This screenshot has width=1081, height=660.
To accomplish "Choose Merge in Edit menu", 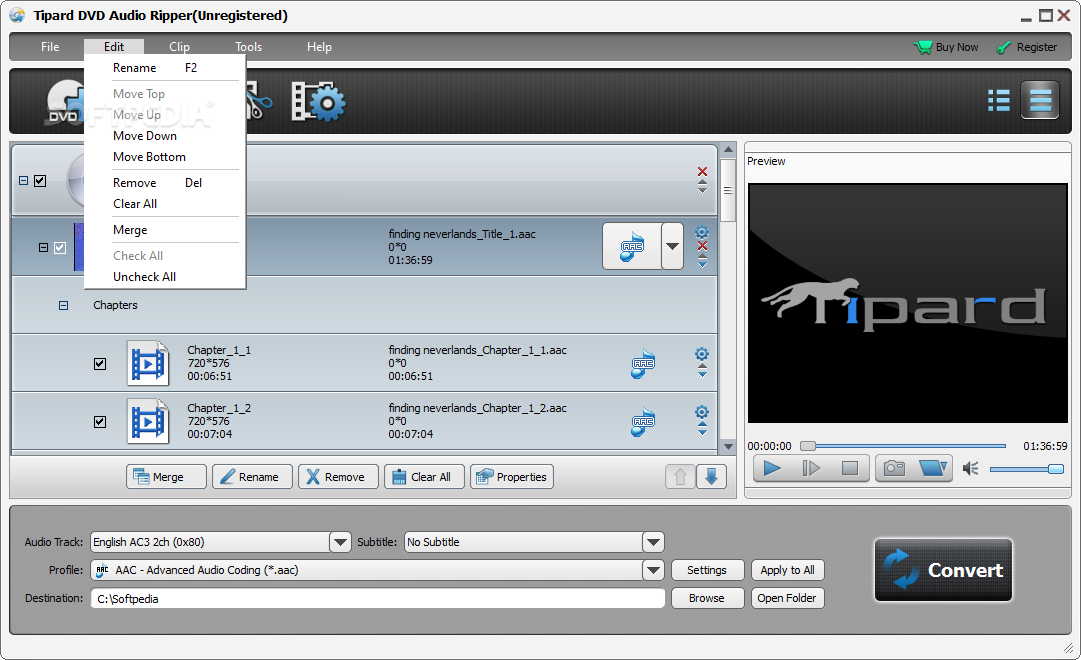I will [165, 230].
